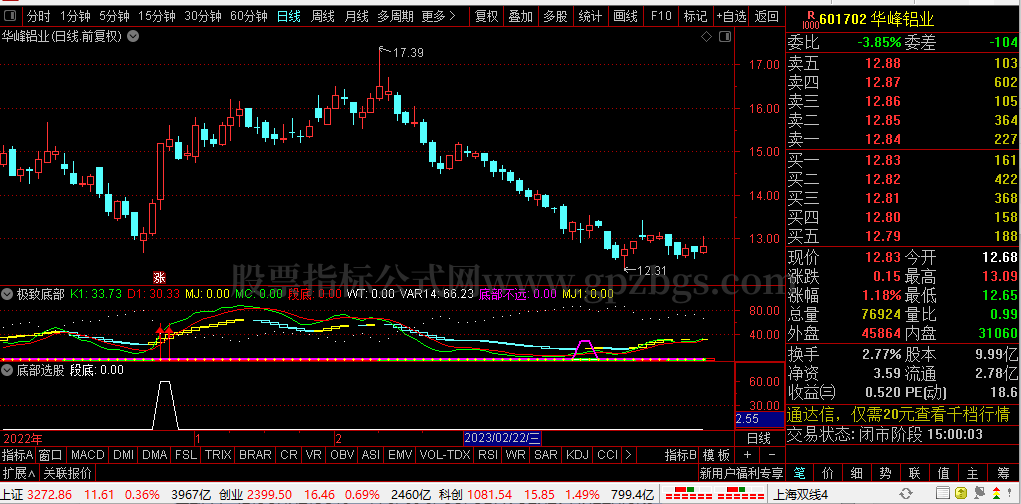Click the first red-green market breadth indicator
This screenshot has width=1021, height=504.
[687, 493]
